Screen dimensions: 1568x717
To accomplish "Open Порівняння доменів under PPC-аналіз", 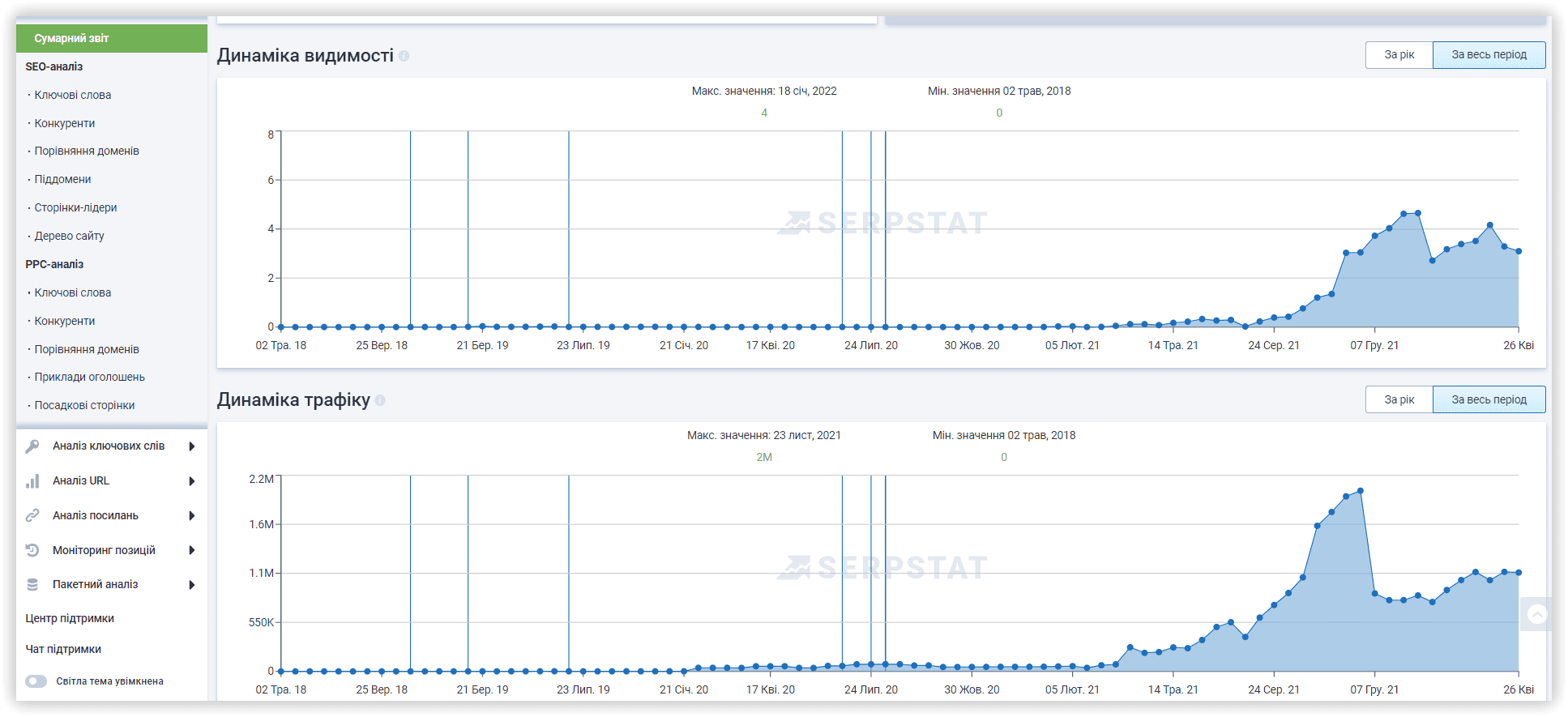I will tap(87, 349).
